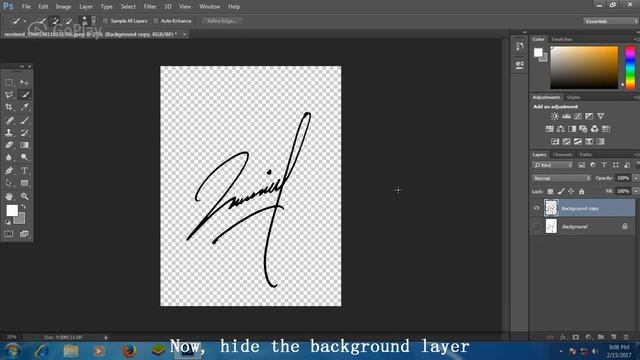This screenshot has width=640, height=360.
Task: Select the History Brush tool
Action: (x=24, y=133)
